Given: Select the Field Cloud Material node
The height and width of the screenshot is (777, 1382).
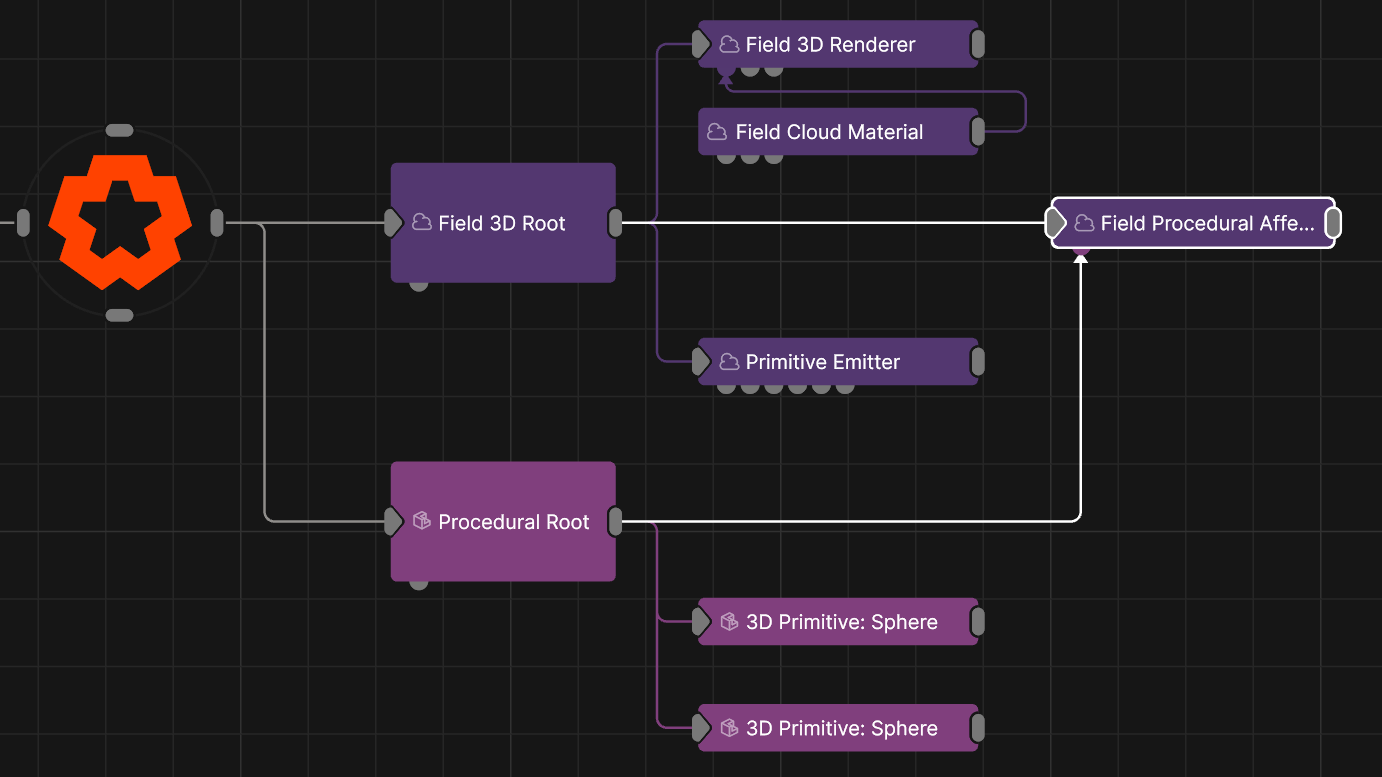Looking at the screenshot, I should [x=829, y=132].
